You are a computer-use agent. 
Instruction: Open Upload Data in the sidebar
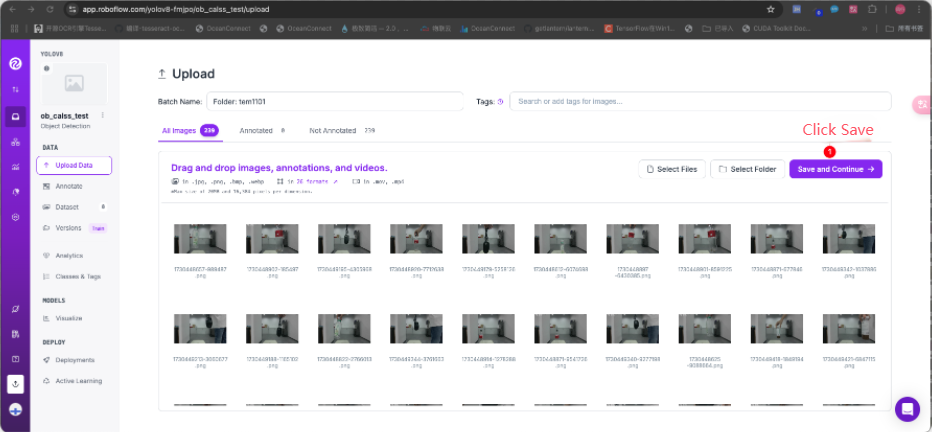pyautogui.click(x=74, y=165)
